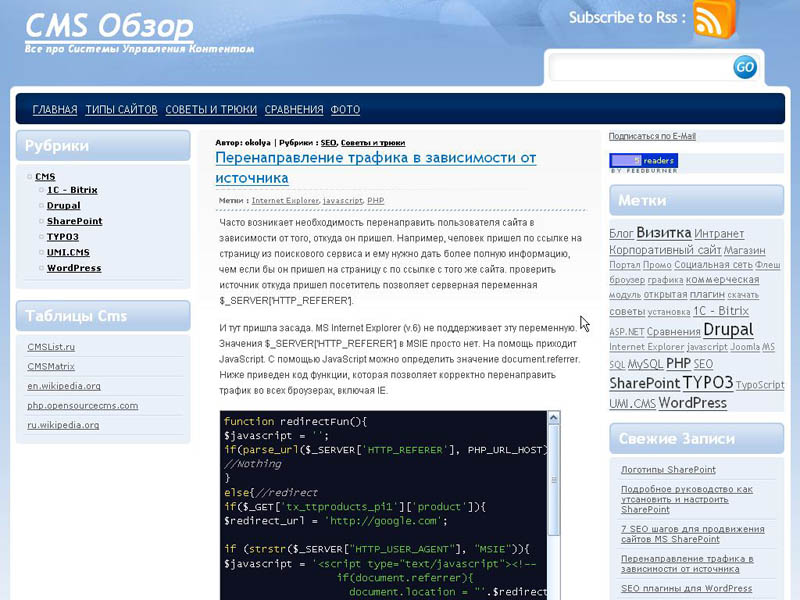
Task: Click the orange RSS feed icon
Action: pos(714,19)
